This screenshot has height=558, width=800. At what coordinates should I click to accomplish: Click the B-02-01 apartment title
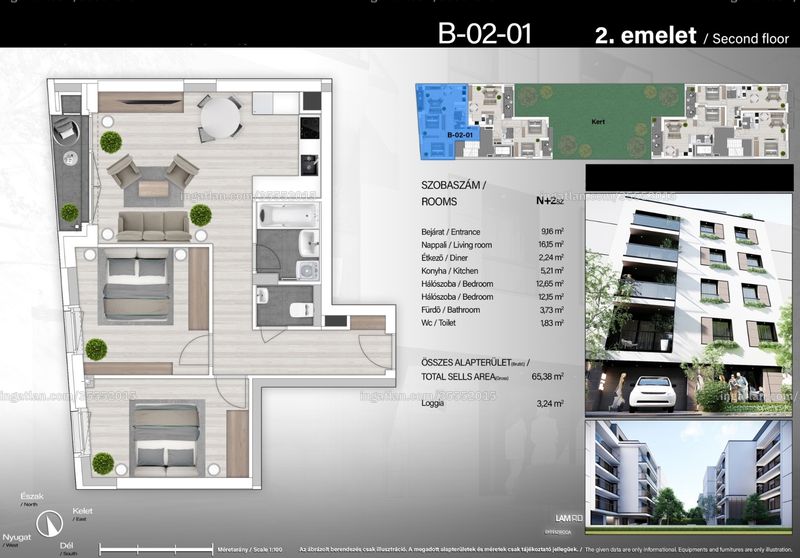point(485,34)
